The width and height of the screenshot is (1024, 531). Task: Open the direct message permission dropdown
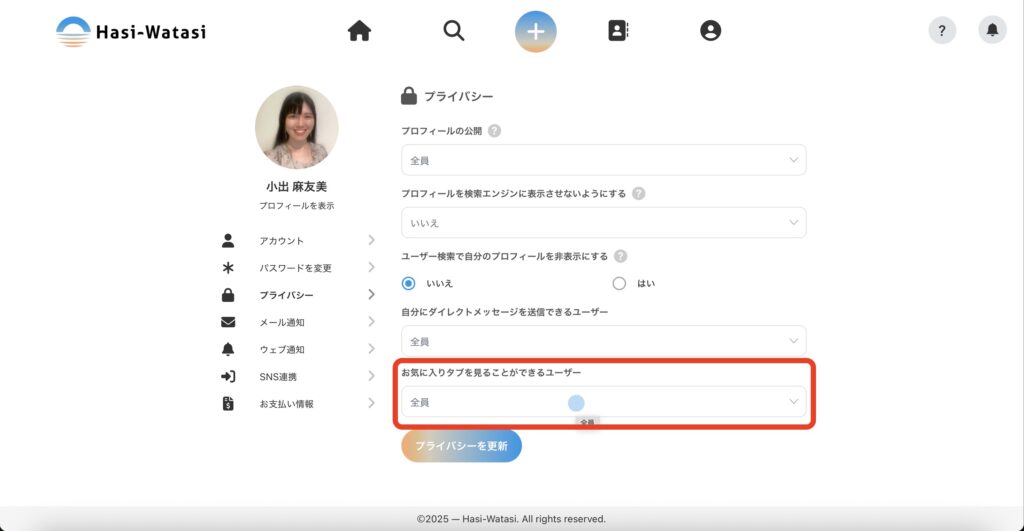tap(603, 341)
